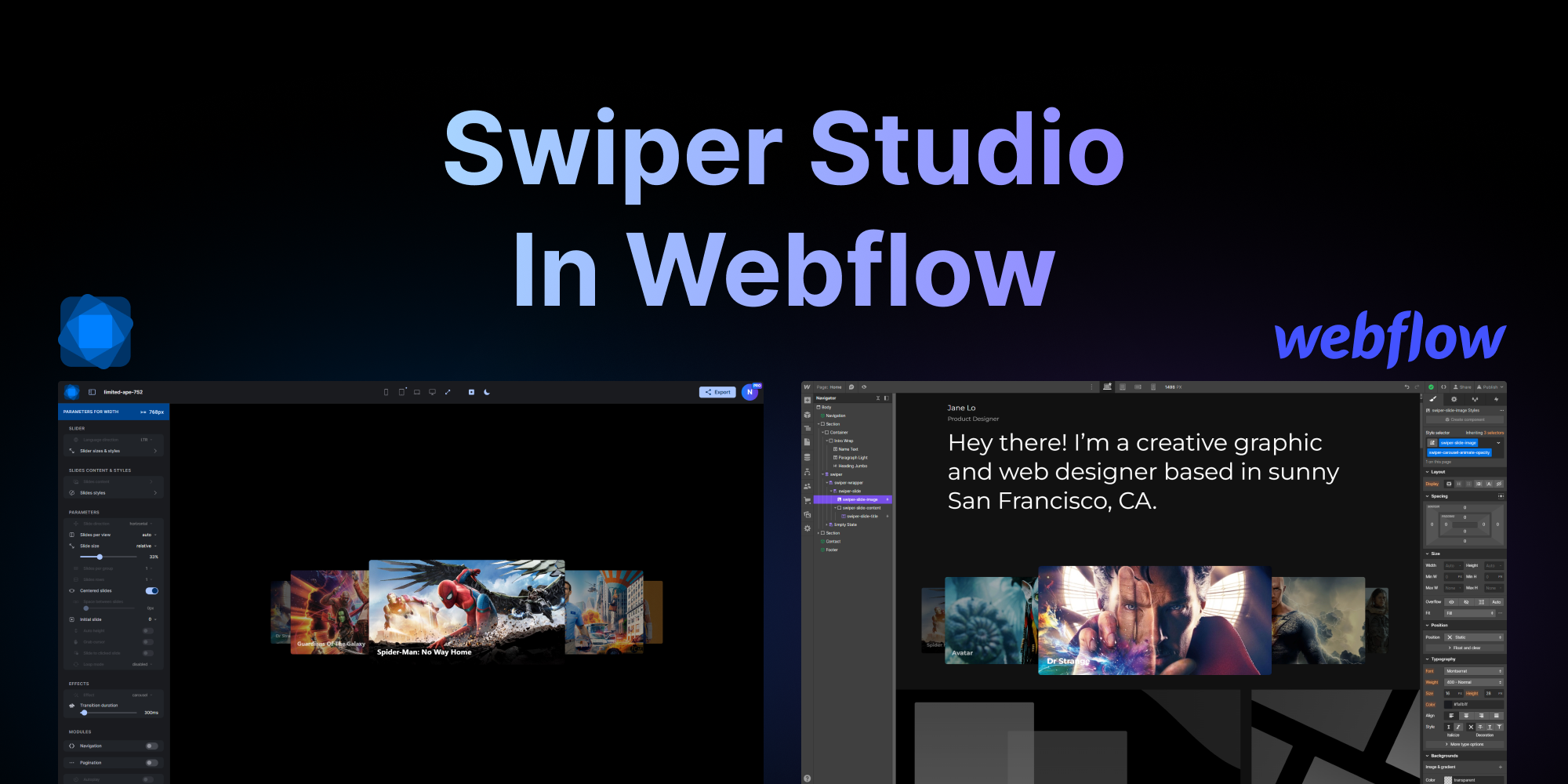The height and width of the screenshot is (784, 1568).
Task: Switch Swiper Studio to dark mode with moon icon
Action: 487,392
